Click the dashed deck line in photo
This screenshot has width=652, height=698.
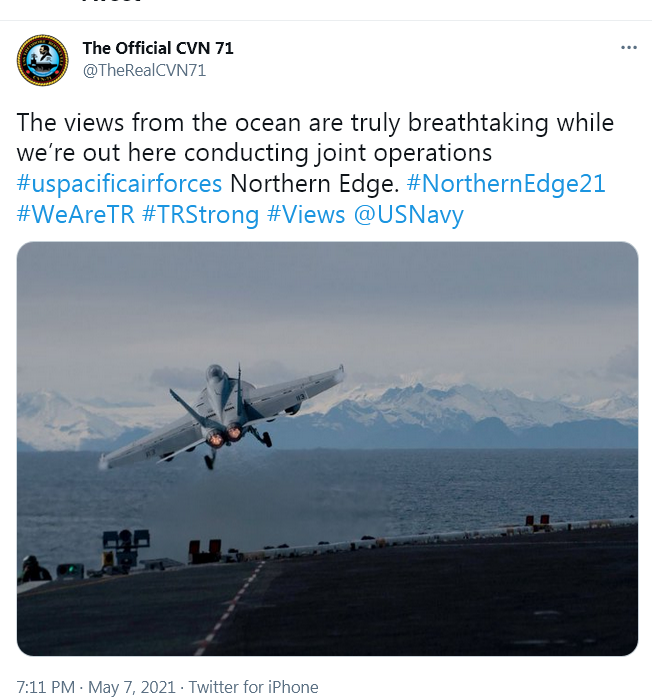pos(230,608)
